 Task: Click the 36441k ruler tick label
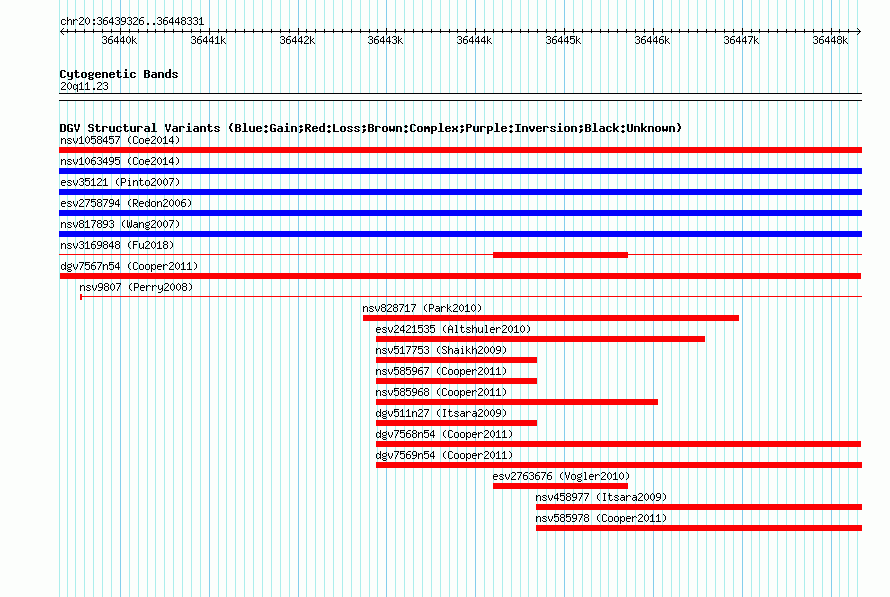[x=208, y=40]
